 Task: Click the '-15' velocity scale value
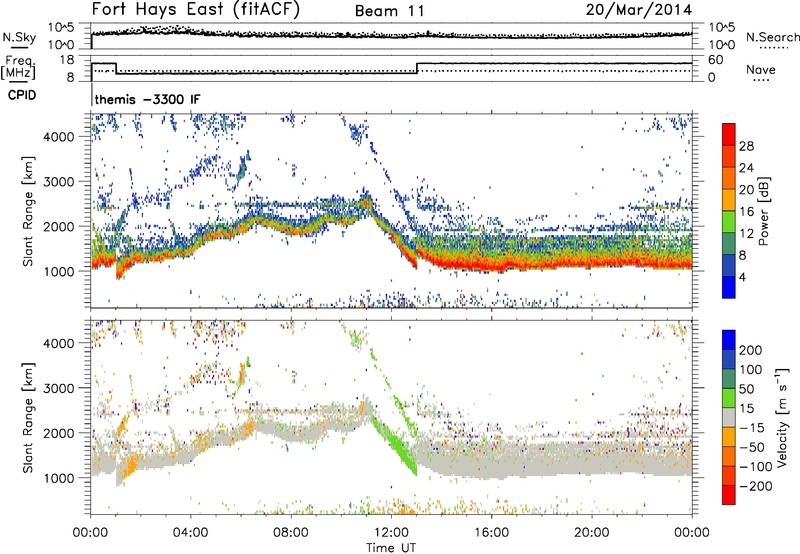click(752, 428)
